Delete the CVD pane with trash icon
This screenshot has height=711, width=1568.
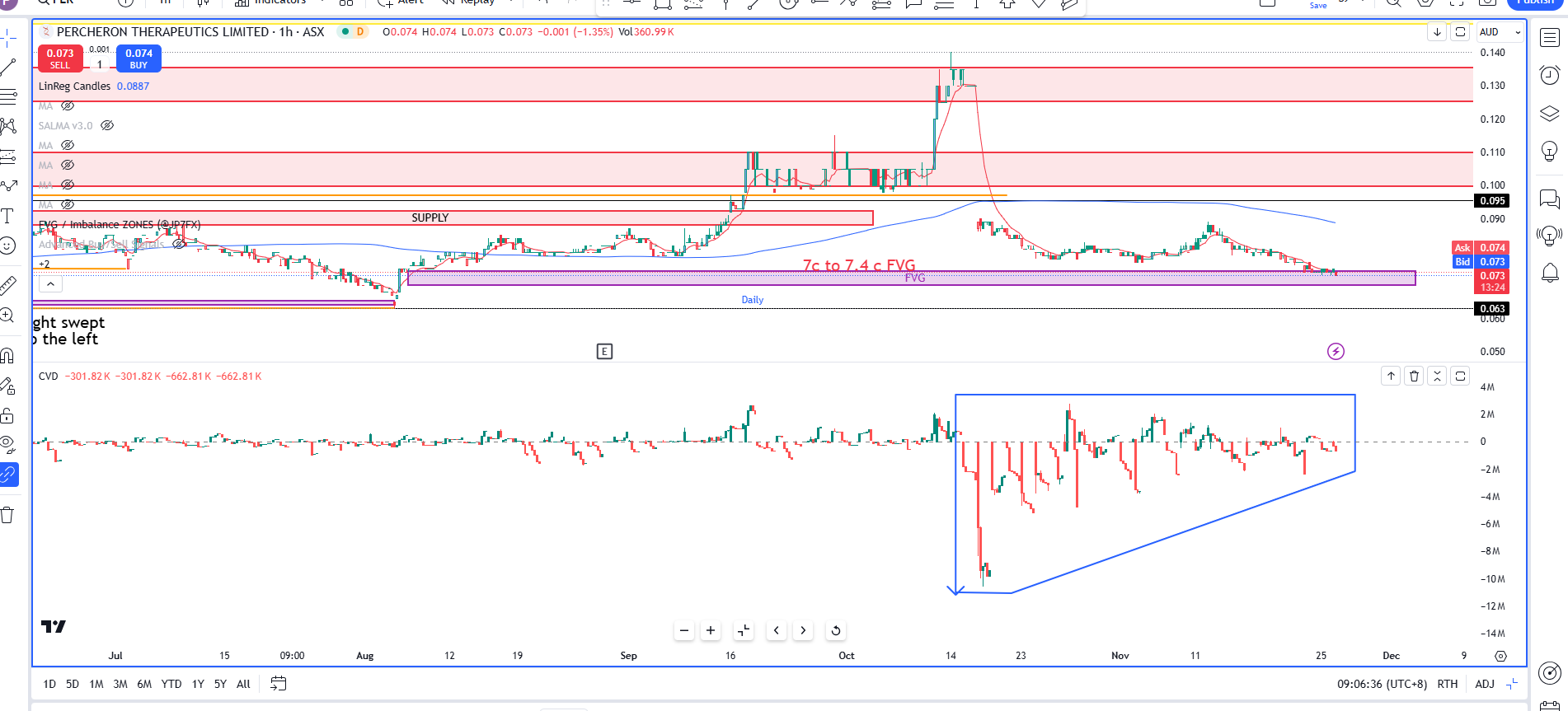1414,377
